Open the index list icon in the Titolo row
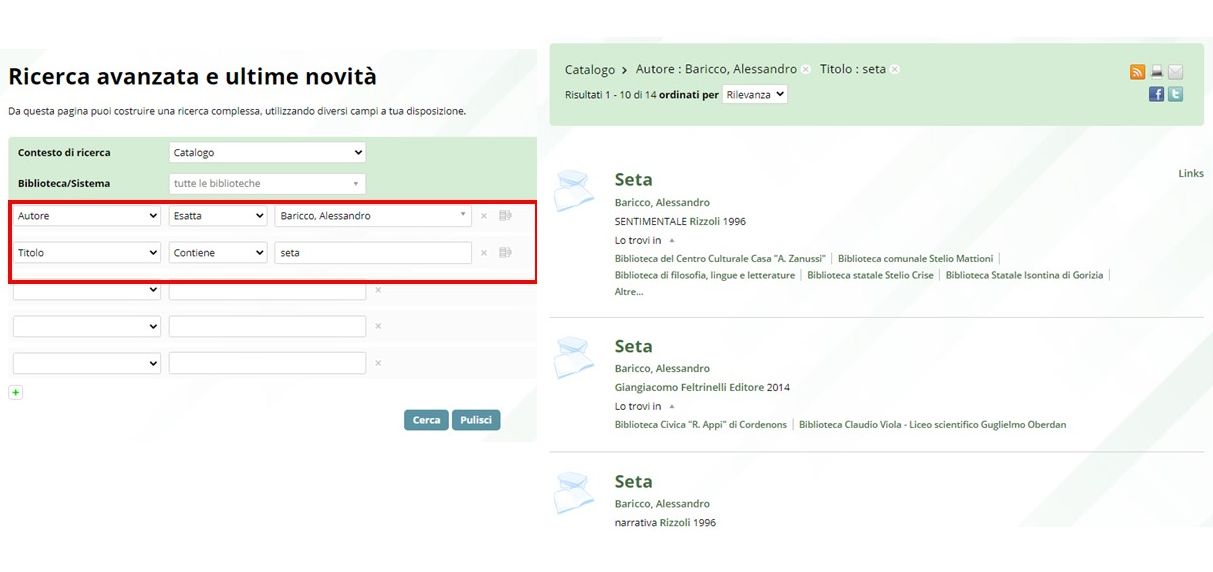1213x572 pixels. point(505,252)
